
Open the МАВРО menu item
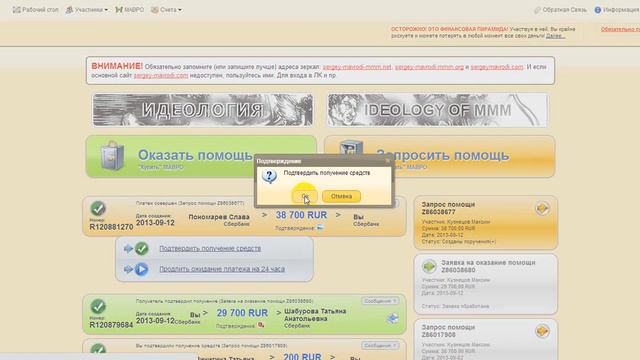[x=129, y=9]
